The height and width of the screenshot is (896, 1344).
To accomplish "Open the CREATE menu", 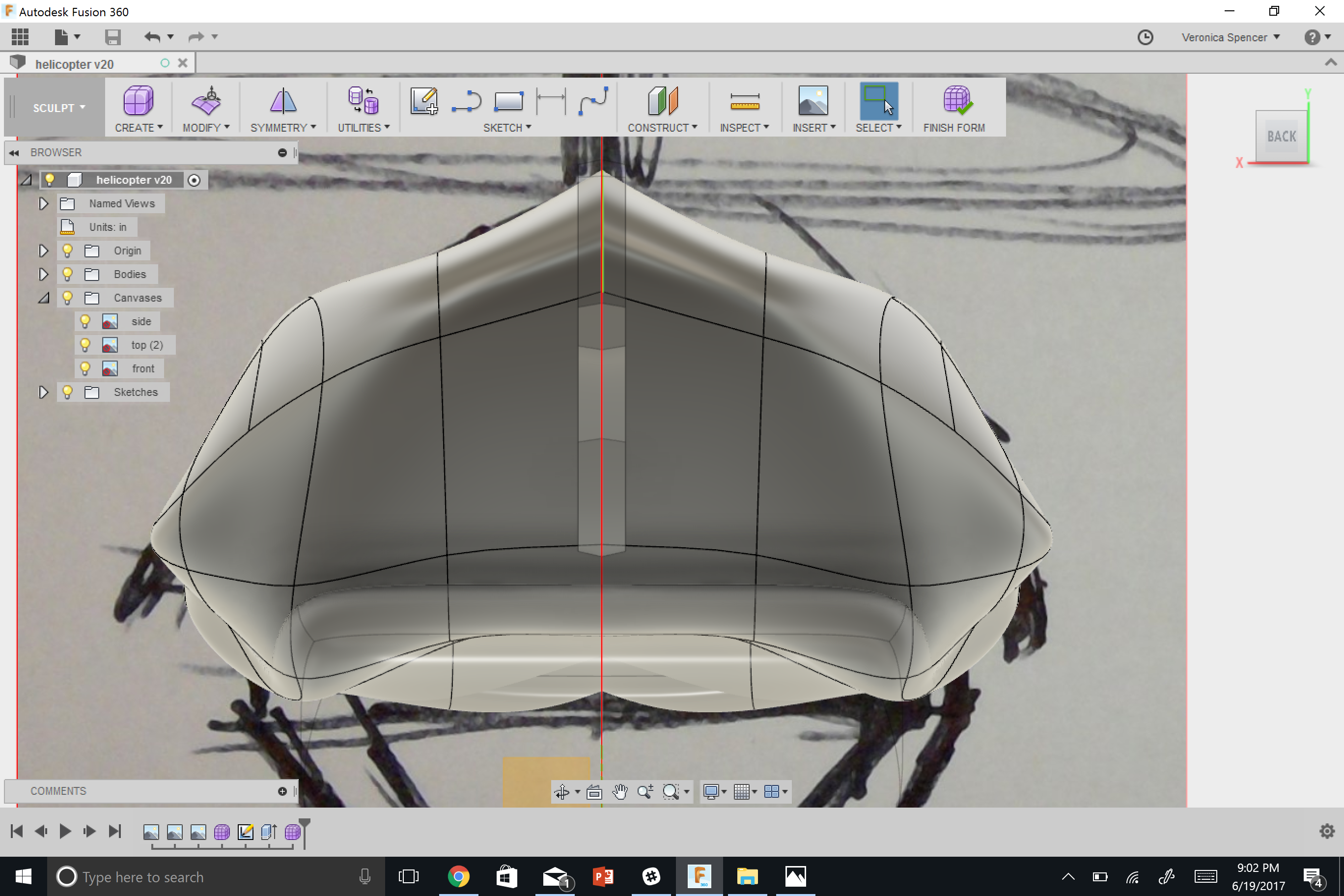I will [x=139, y=128].
